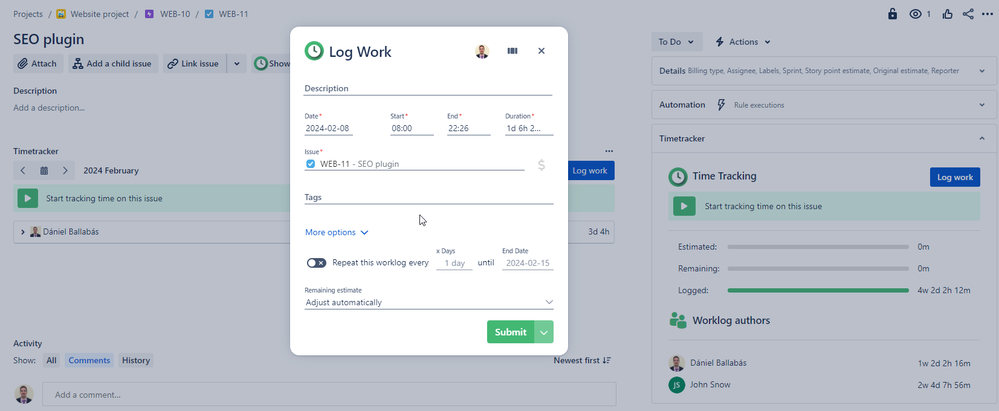The width and height of the screenshot is (999, 411).
Task: Click the Website project breadcrumb icon
Action: pos(61,14)
